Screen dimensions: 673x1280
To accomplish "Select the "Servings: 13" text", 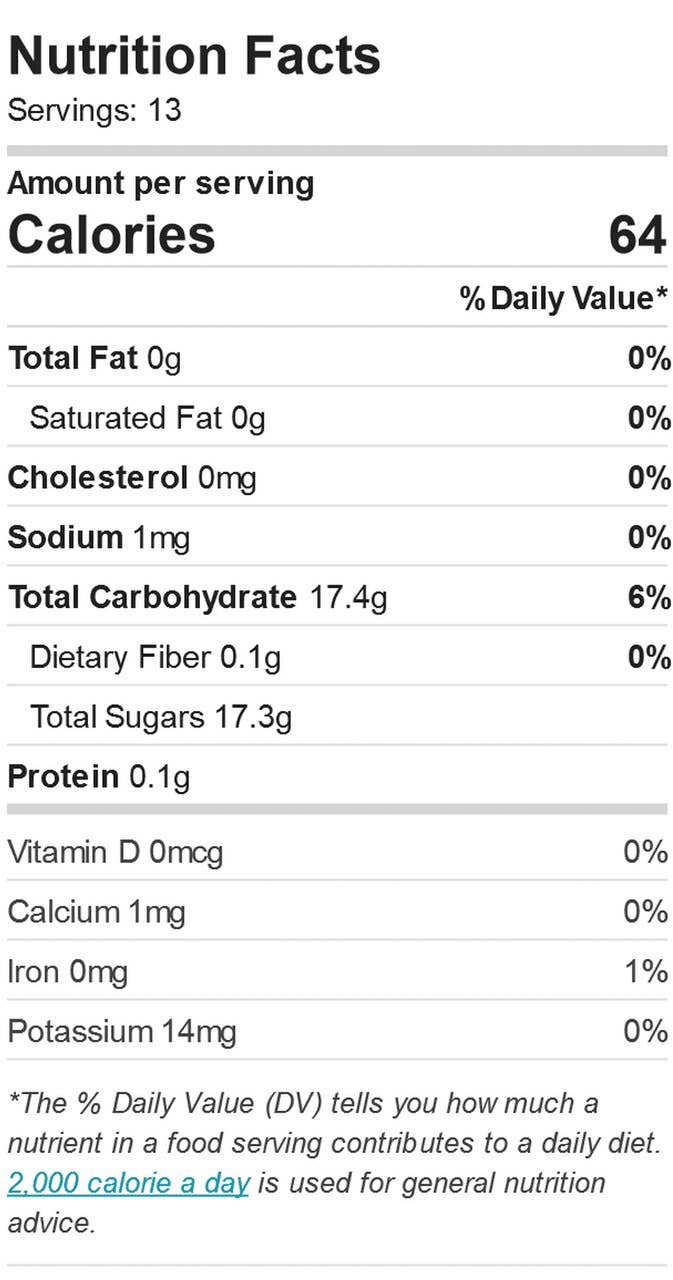I will pyautogui.click(x=95, y=110).
